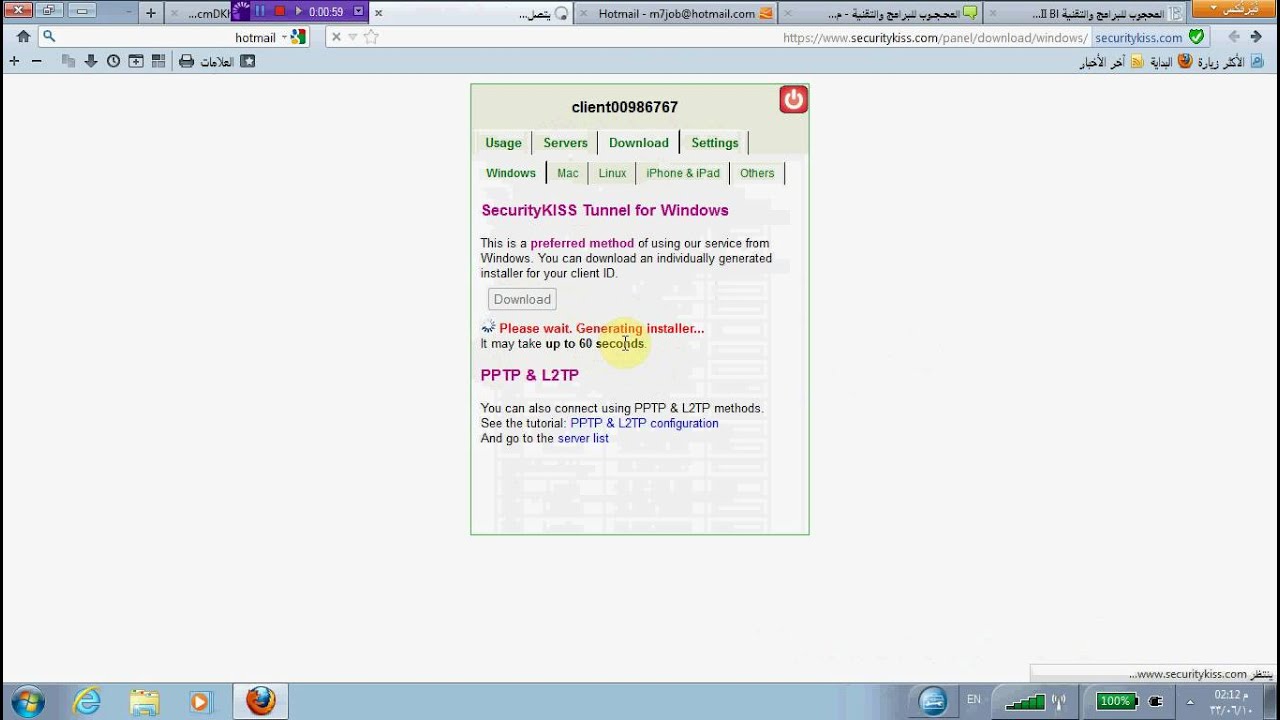
Task: Stop the screen recording red square
Action: 279,11
